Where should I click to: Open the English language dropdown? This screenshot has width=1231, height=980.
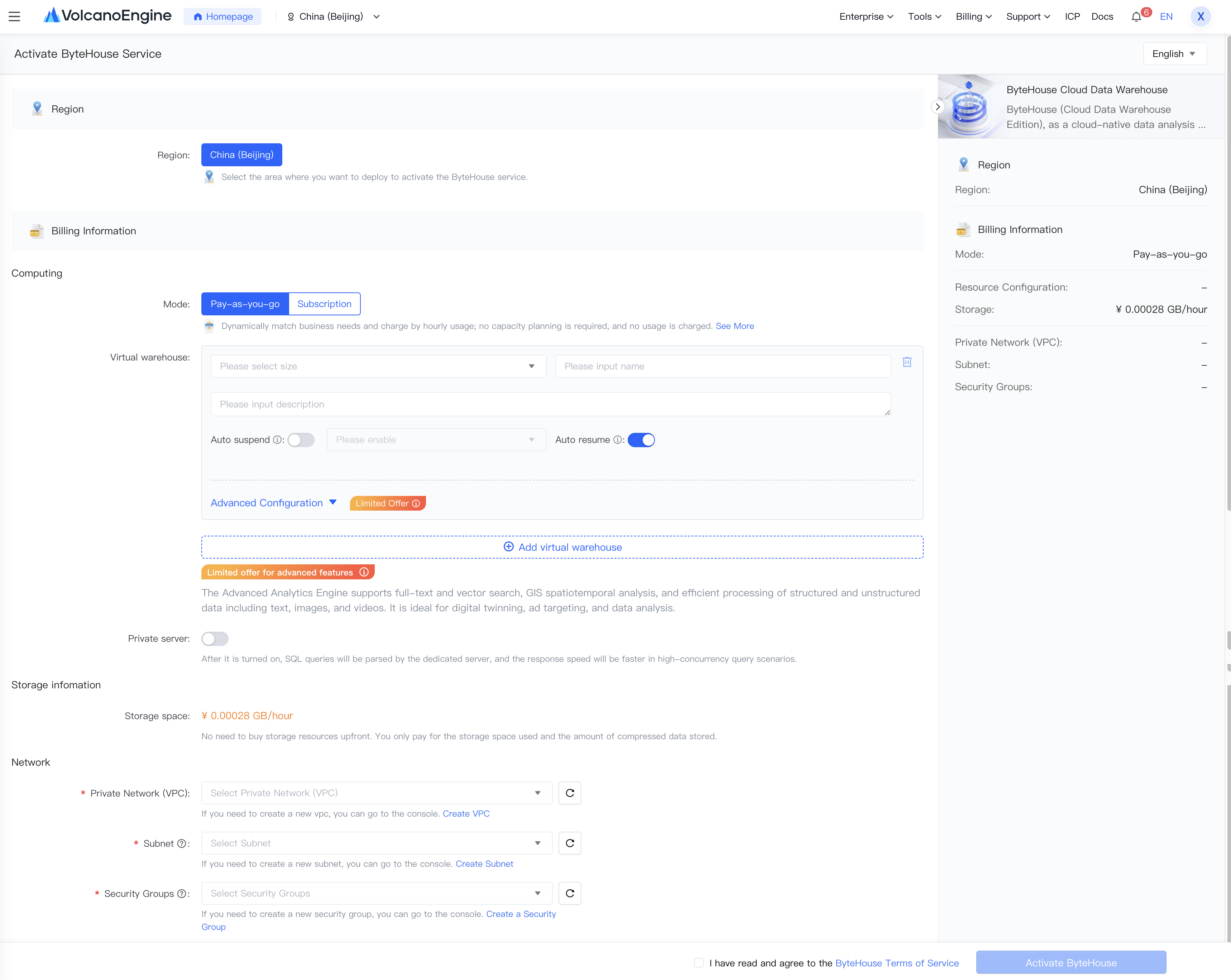[x=1174, y=54]
